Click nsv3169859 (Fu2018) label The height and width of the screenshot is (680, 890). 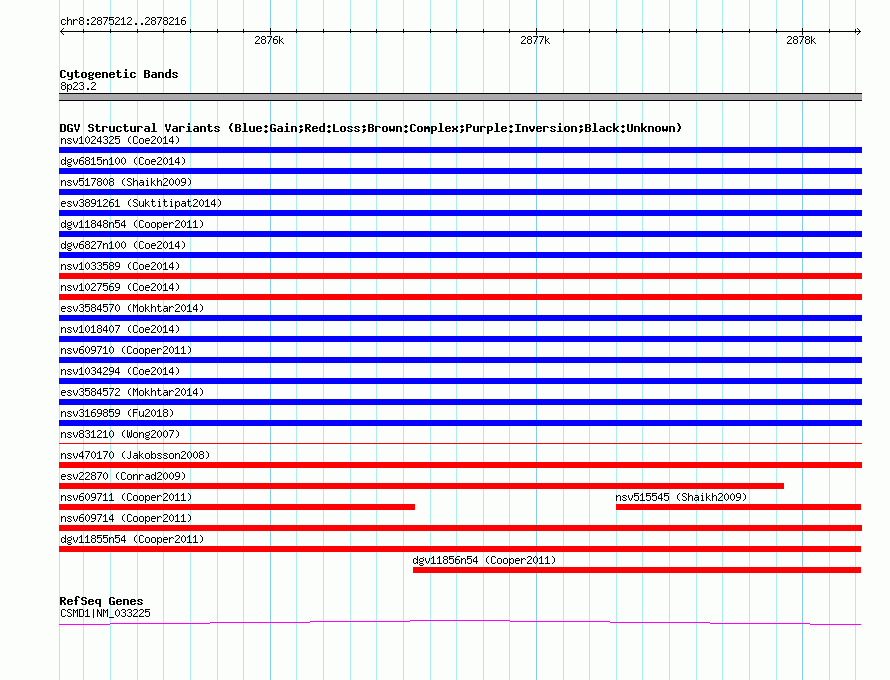coord(117,413)
